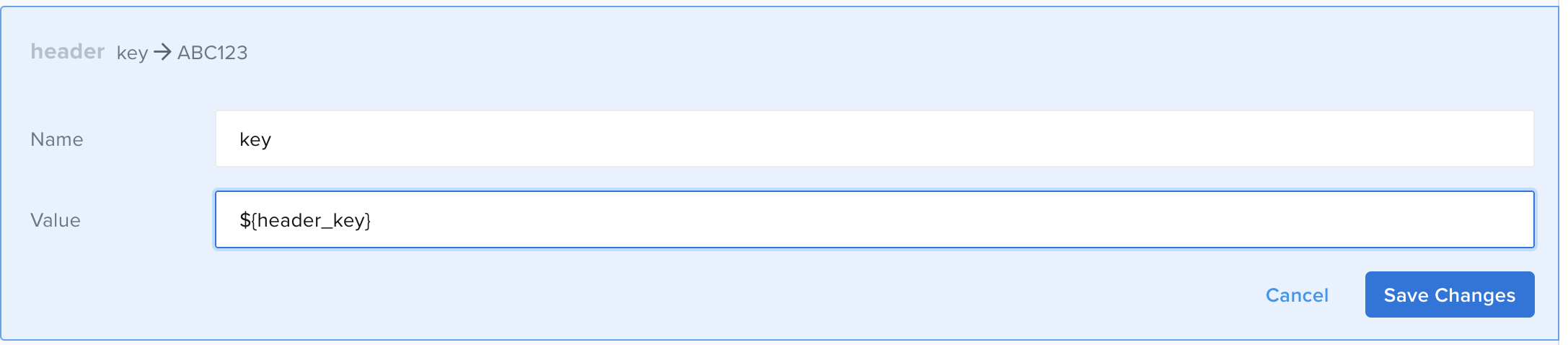
Task: Cancel the header edit
Action: tap(1296, 295)
